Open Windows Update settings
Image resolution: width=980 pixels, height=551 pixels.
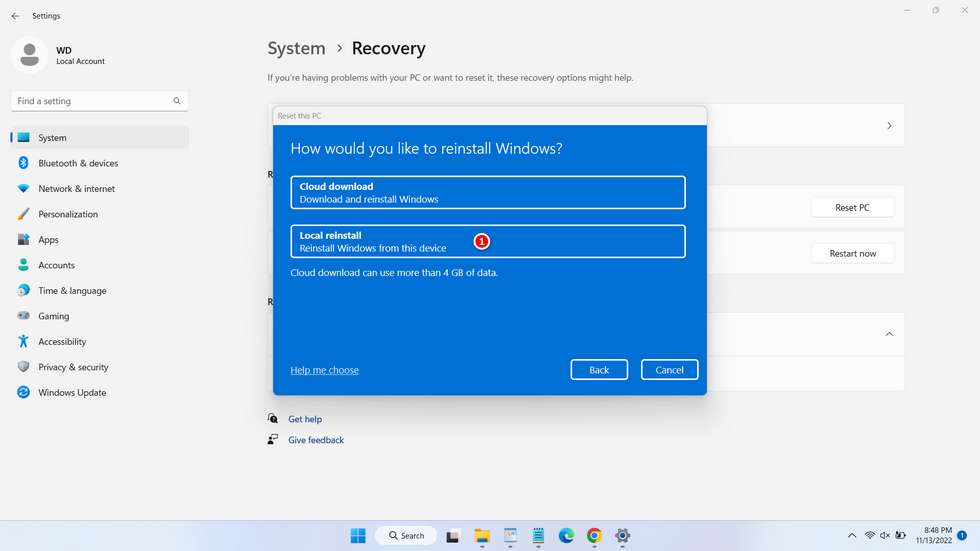coord(100,392)
